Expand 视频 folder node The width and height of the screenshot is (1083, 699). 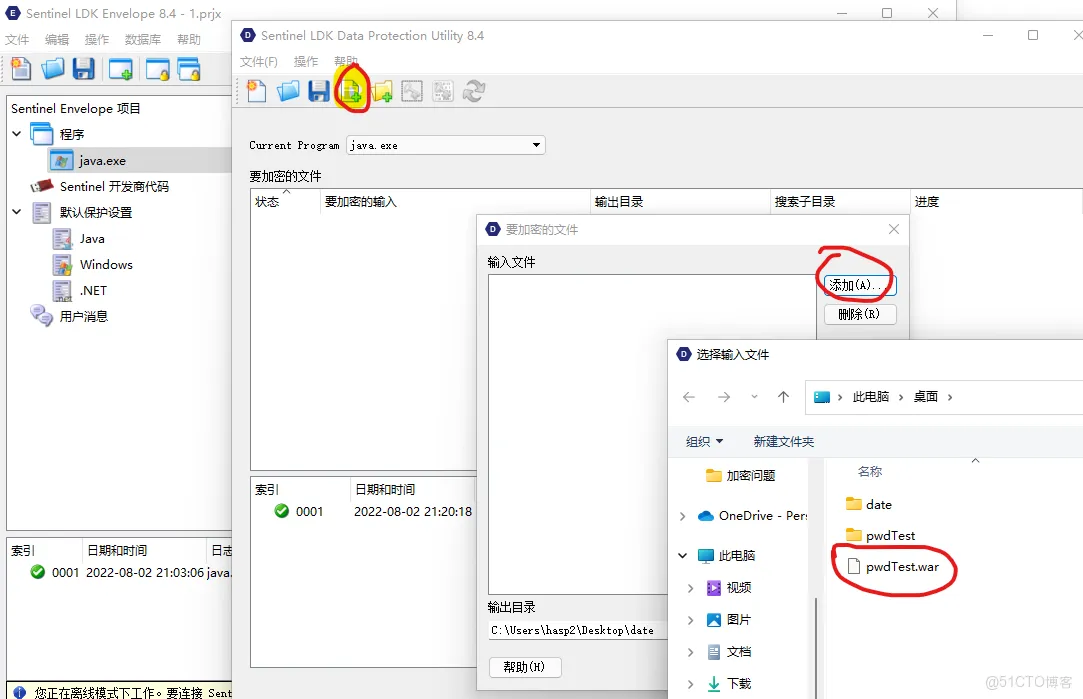pos(691,588)
